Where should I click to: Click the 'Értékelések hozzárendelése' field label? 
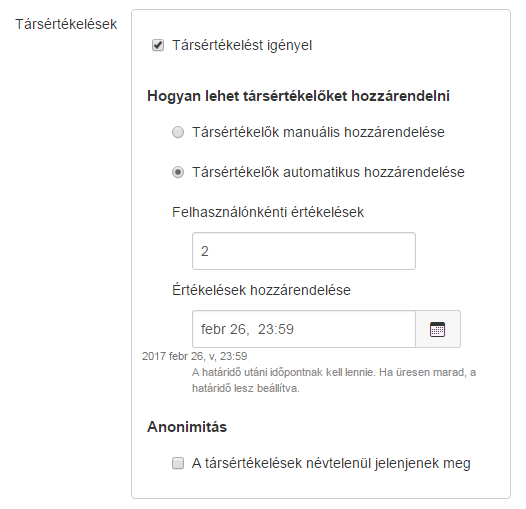(x=261, y=290)
